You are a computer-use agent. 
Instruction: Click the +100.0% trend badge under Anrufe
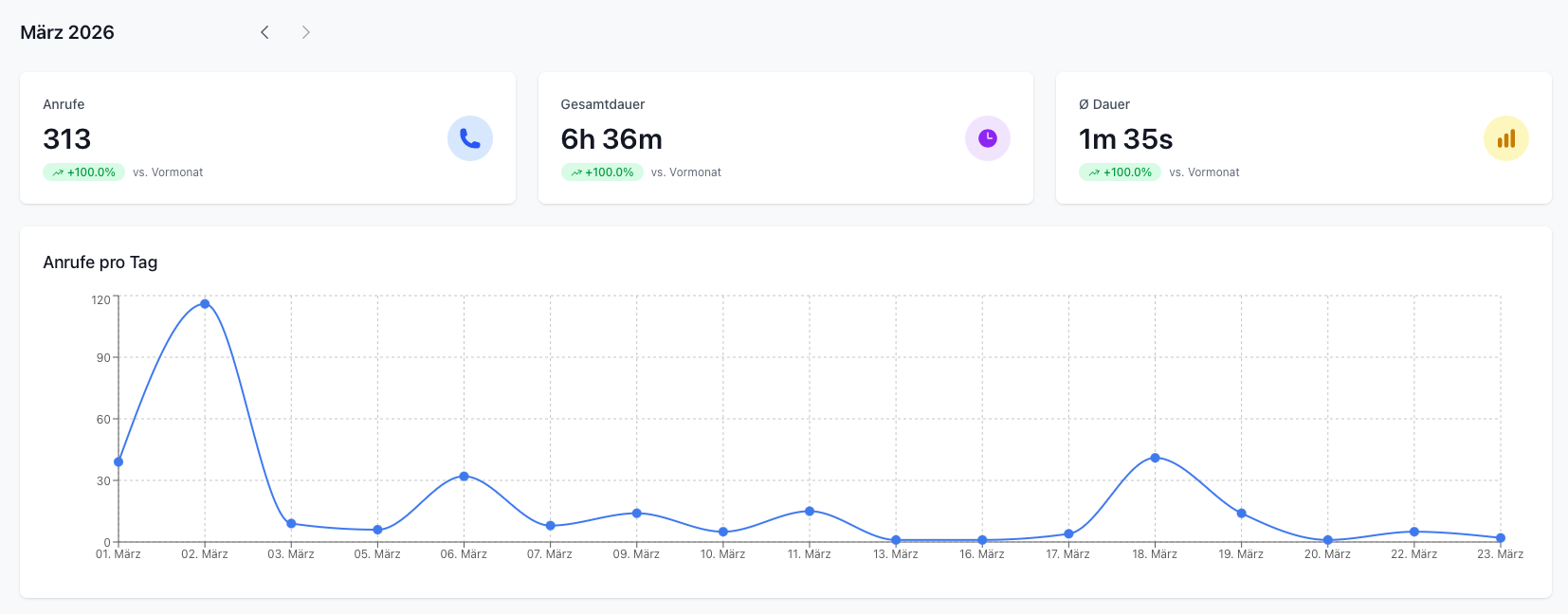click(x=83, y=172)
